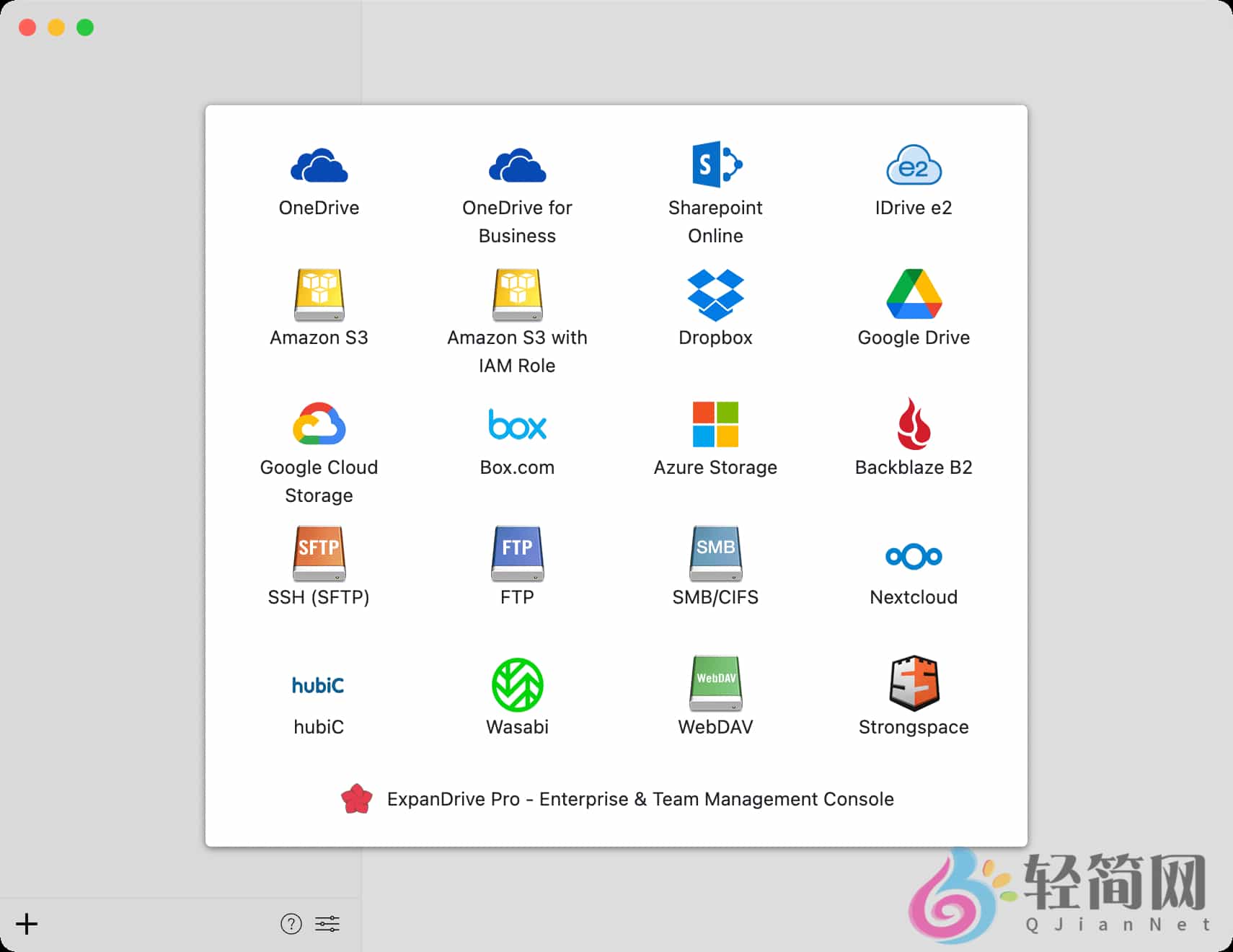Choose the SFTP drive icon

click(319, 553)
